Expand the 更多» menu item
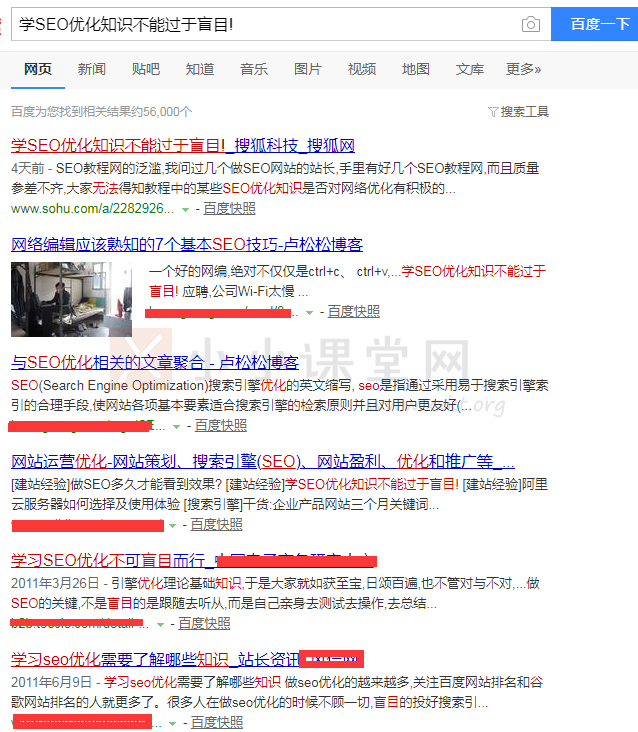This screenshot has height=732, width=638. 524,69
